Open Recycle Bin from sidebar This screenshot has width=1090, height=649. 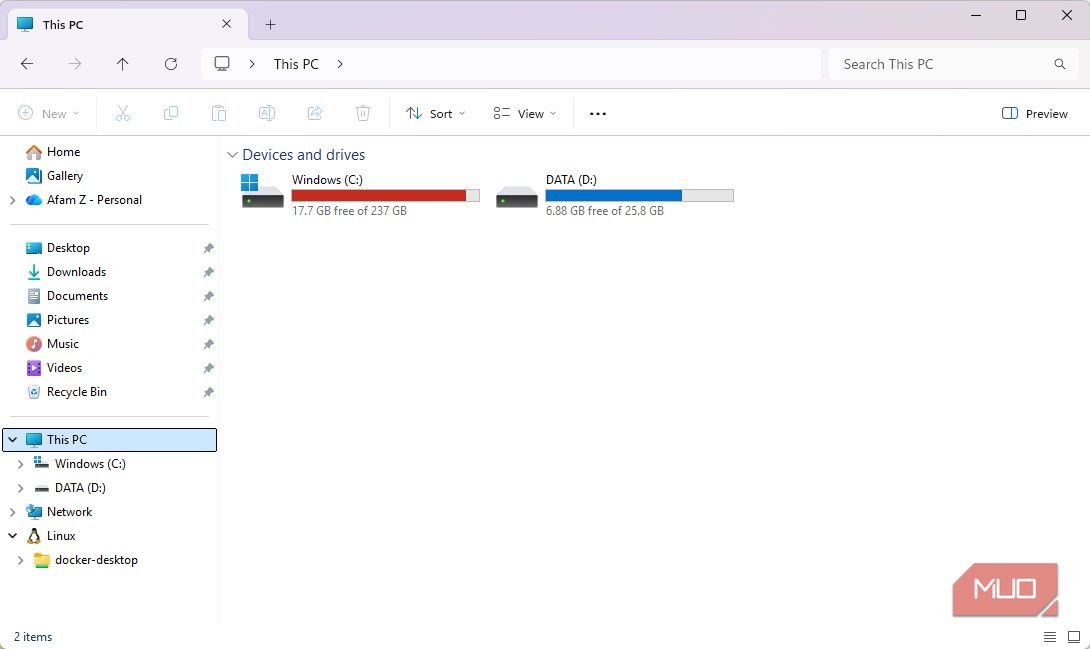(x=76, y=392)
